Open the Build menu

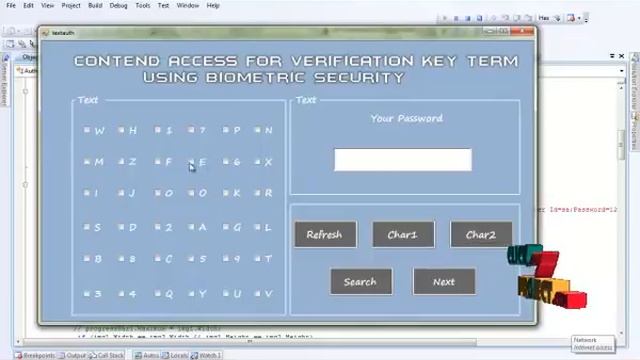[95, 6]
